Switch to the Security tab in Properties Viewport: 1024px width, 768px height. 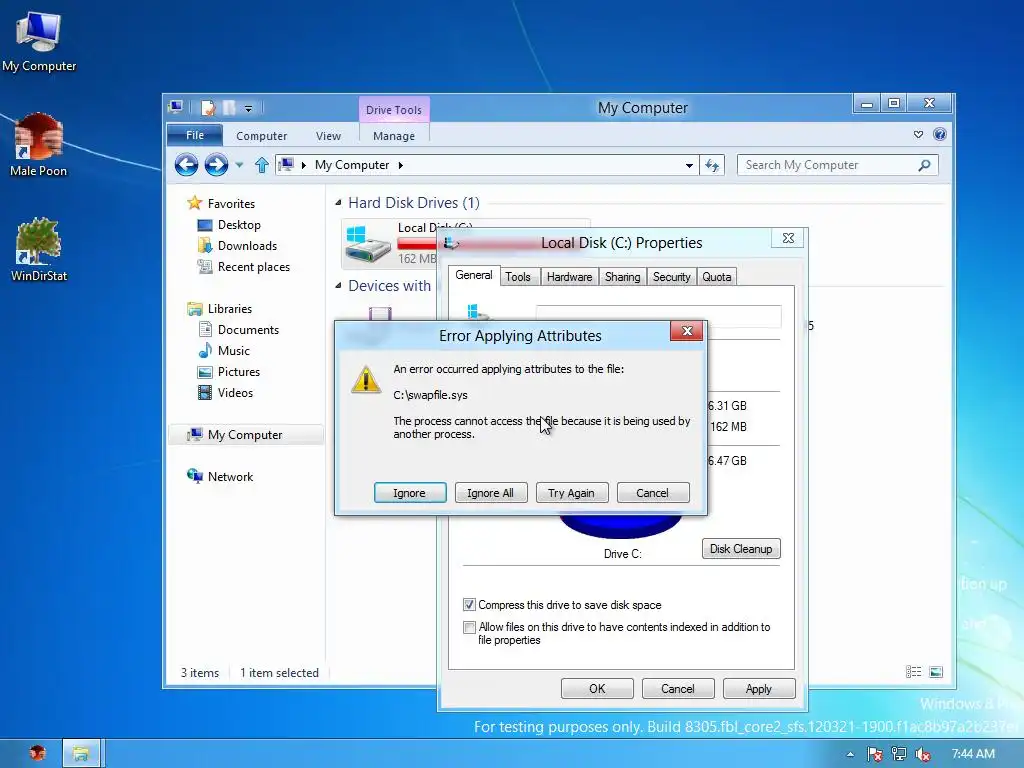(x=671, y=277)
